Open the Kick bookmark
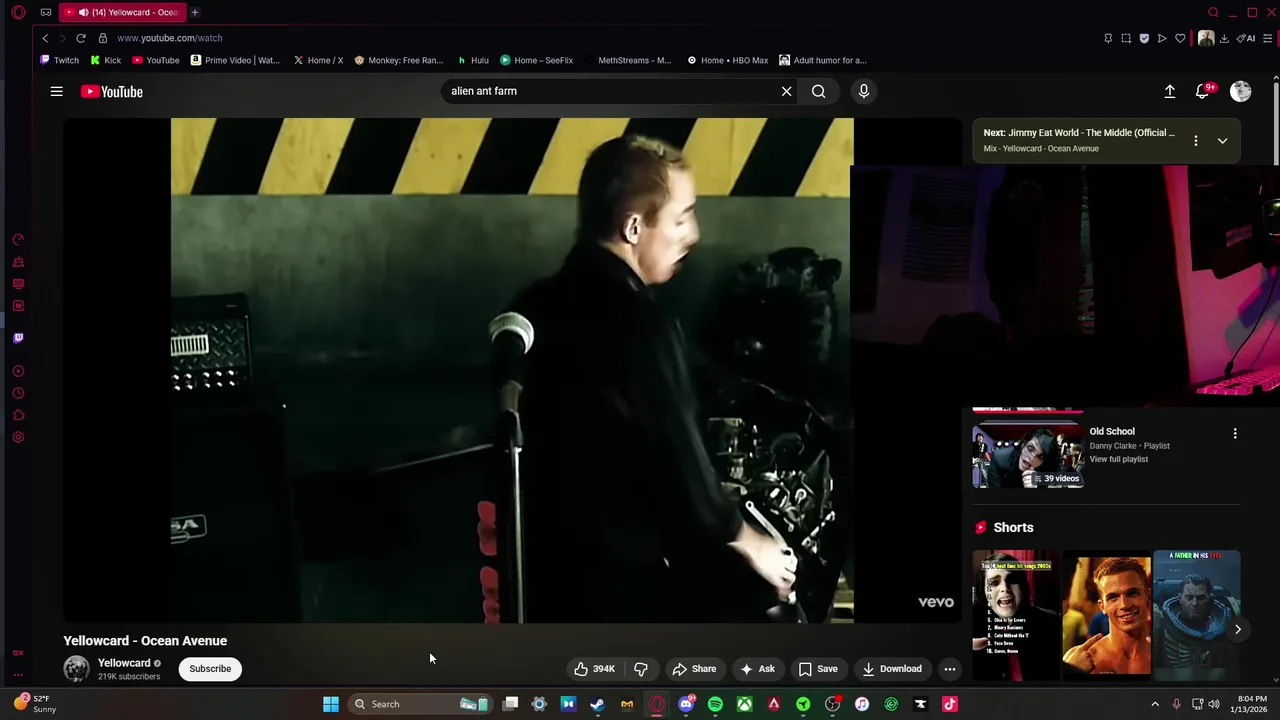Viewport: 1280px width, 720px height. (106, 60)
